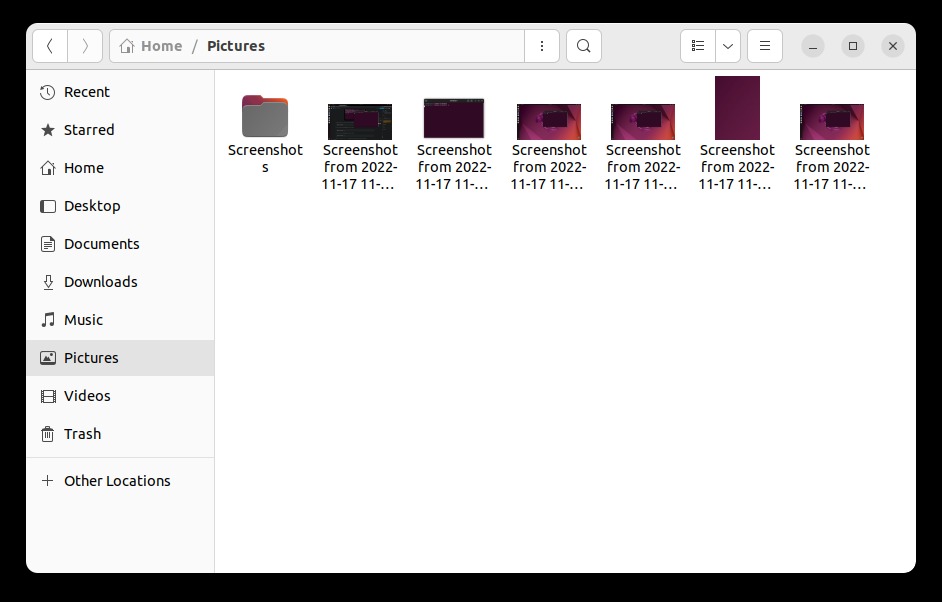
Task: Go back with the back arrow
Action: click(49, 46)
